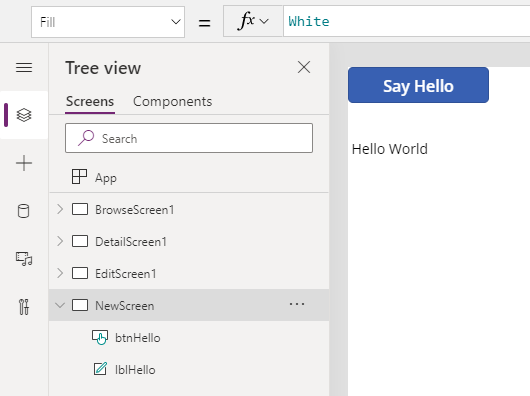
Task: Click the NewScreen screen icon
Action: click(x=80, y=305)
